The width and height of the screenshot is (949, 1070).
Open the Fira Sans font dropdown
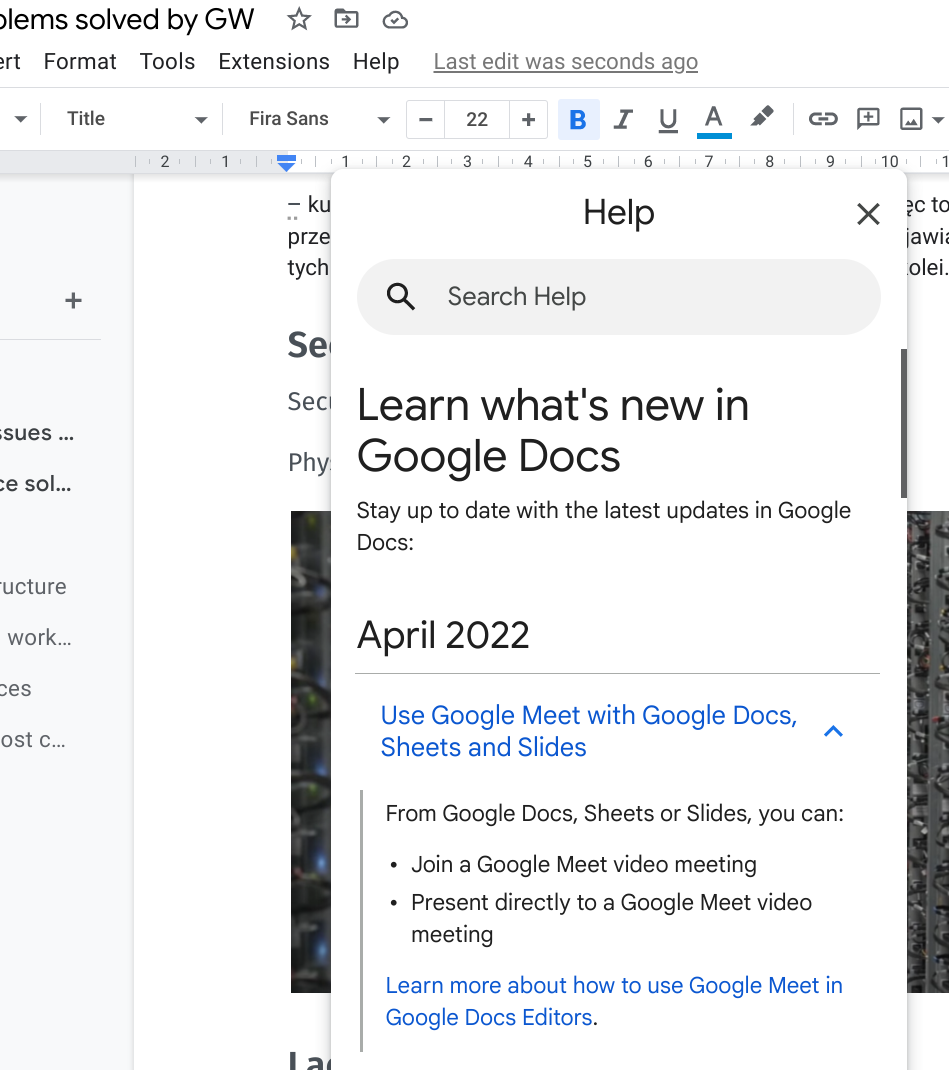click(319, 119)
